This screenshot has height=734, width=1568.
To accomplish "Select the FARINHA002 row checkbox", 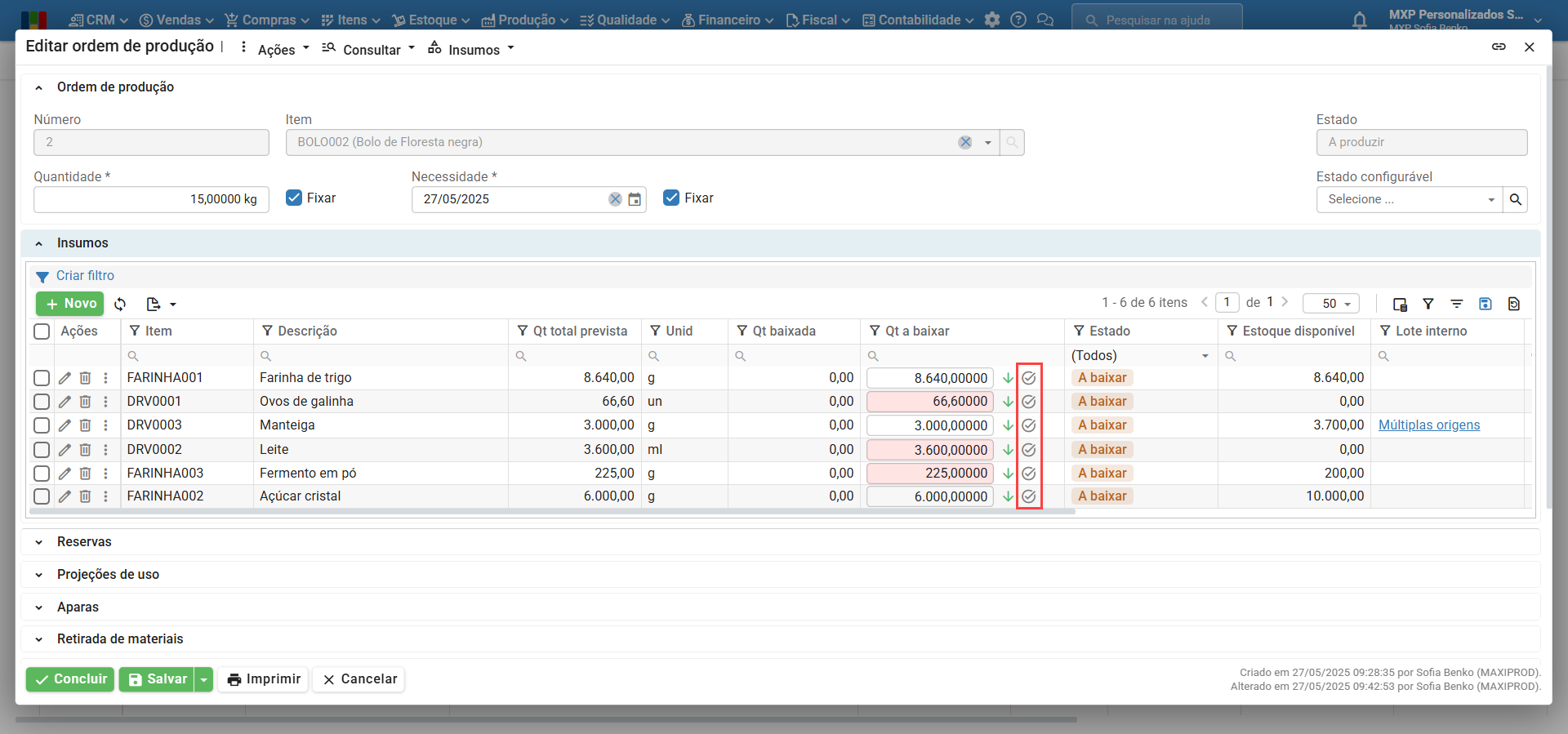I will pos(42,496).
